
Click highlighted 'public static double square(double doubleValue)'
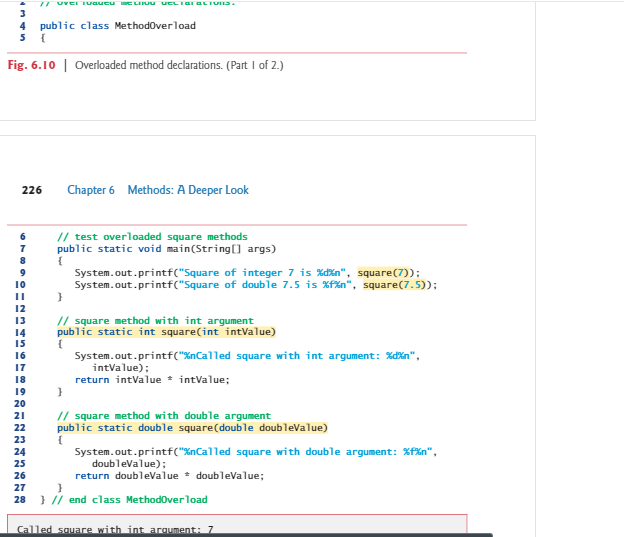(192, 428)
